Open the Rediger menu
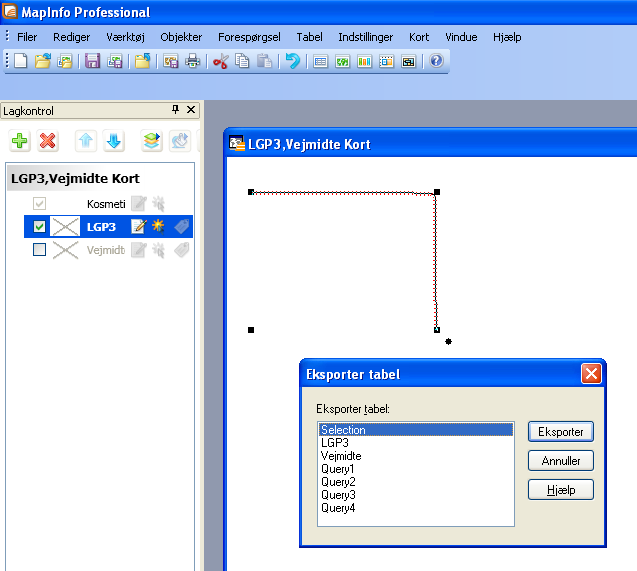The image size is (637, 571). (x=72, y=37)
